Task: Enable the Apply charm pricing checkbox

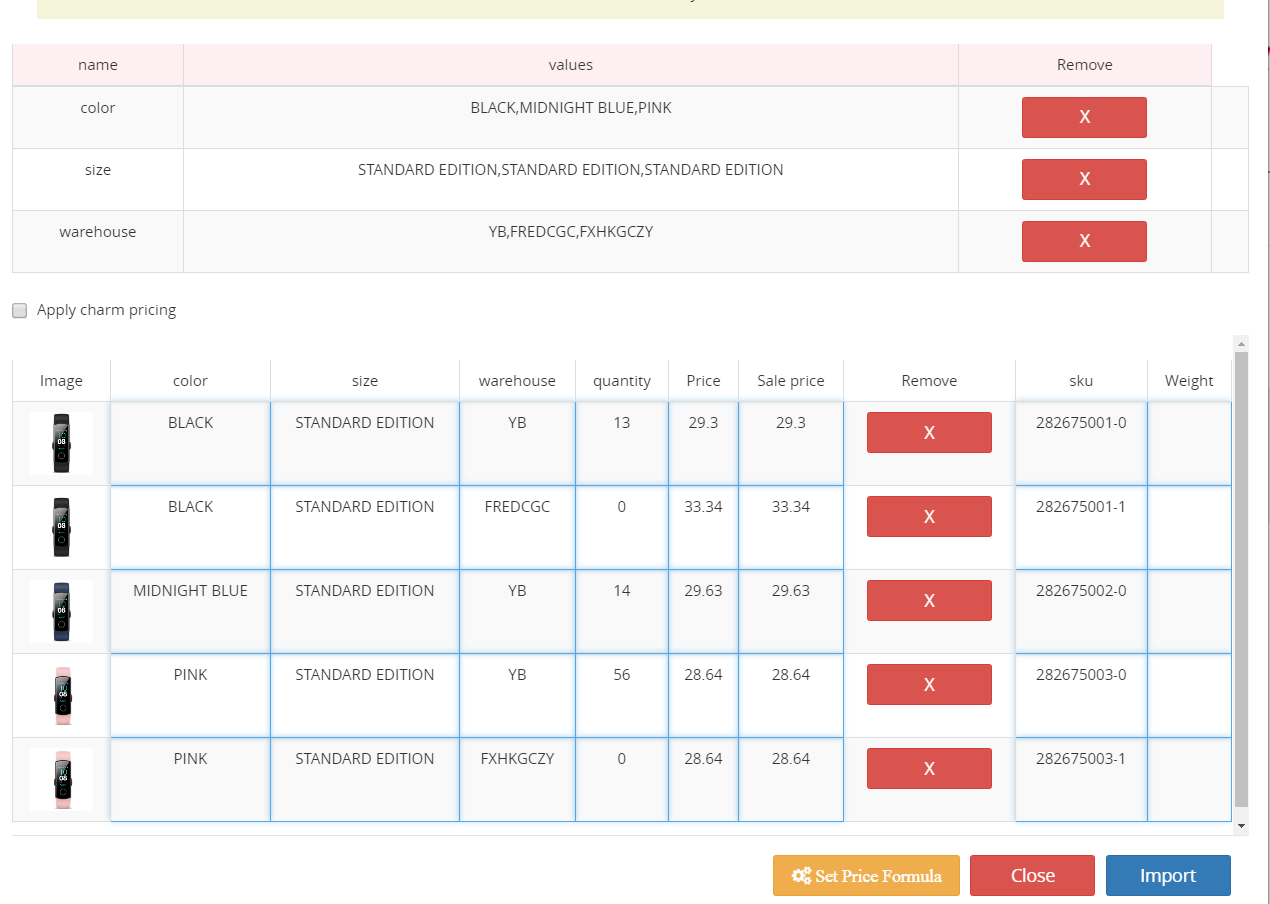Action: 20,310
